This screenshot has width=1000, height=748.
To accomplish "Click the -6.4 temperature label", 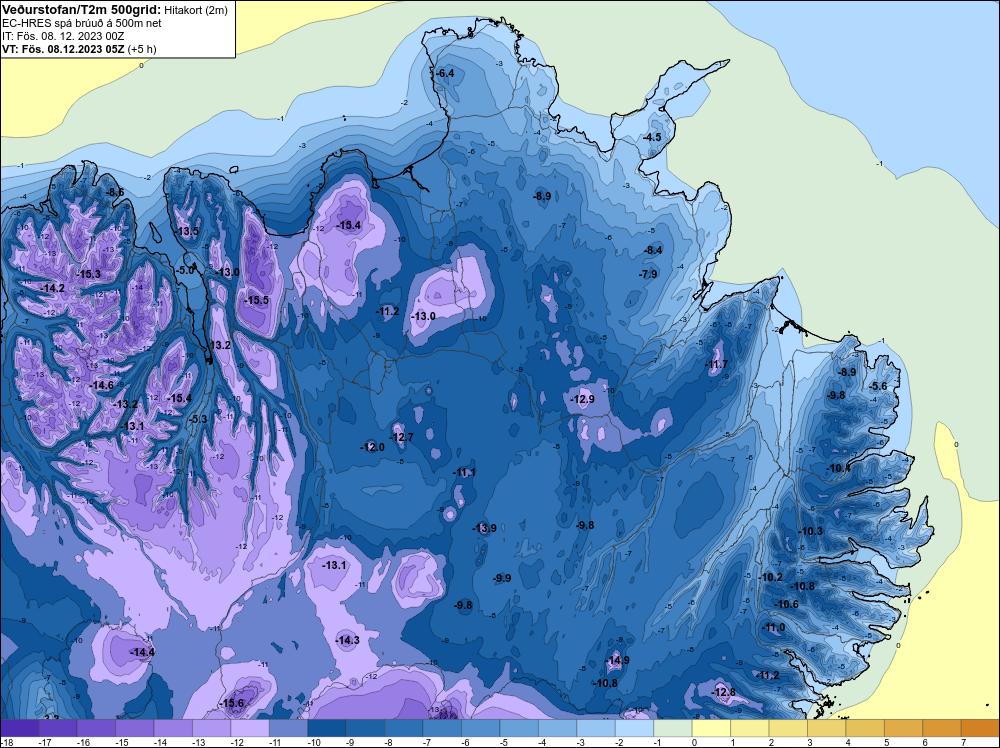I will click(445, 73).
